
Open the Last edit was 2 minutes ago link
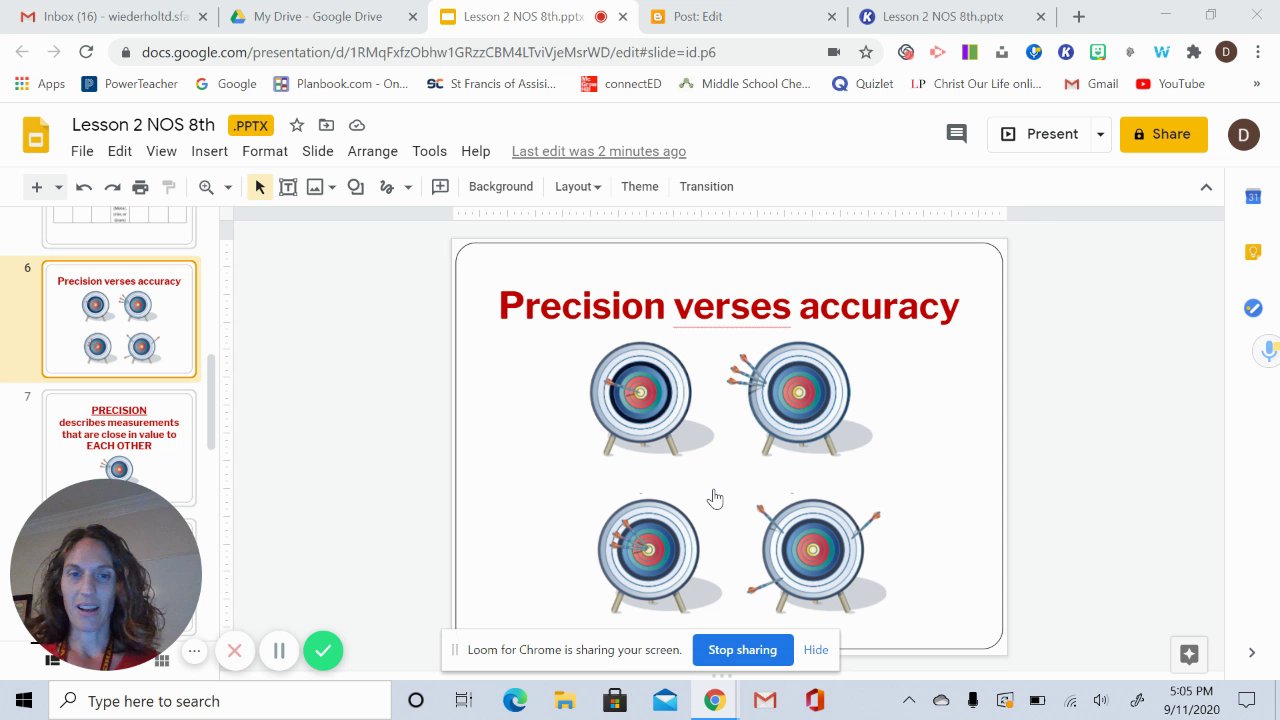click(598, 151)
